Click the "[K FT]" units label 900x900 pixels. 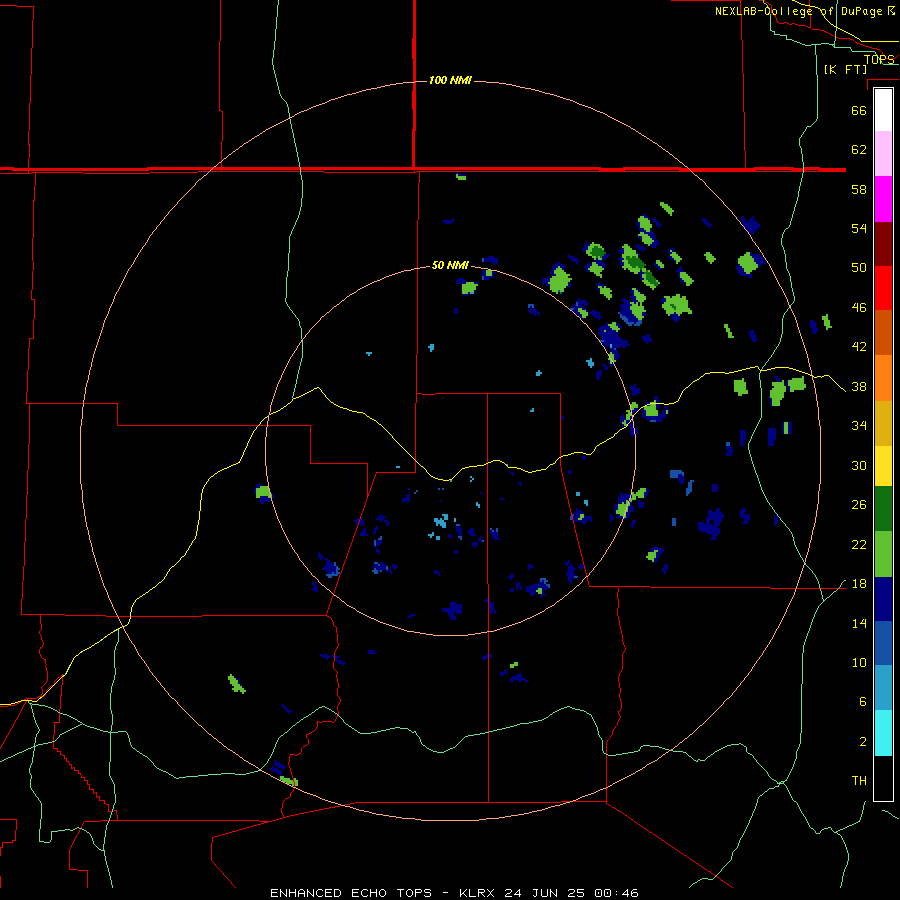tap(845, 69)
